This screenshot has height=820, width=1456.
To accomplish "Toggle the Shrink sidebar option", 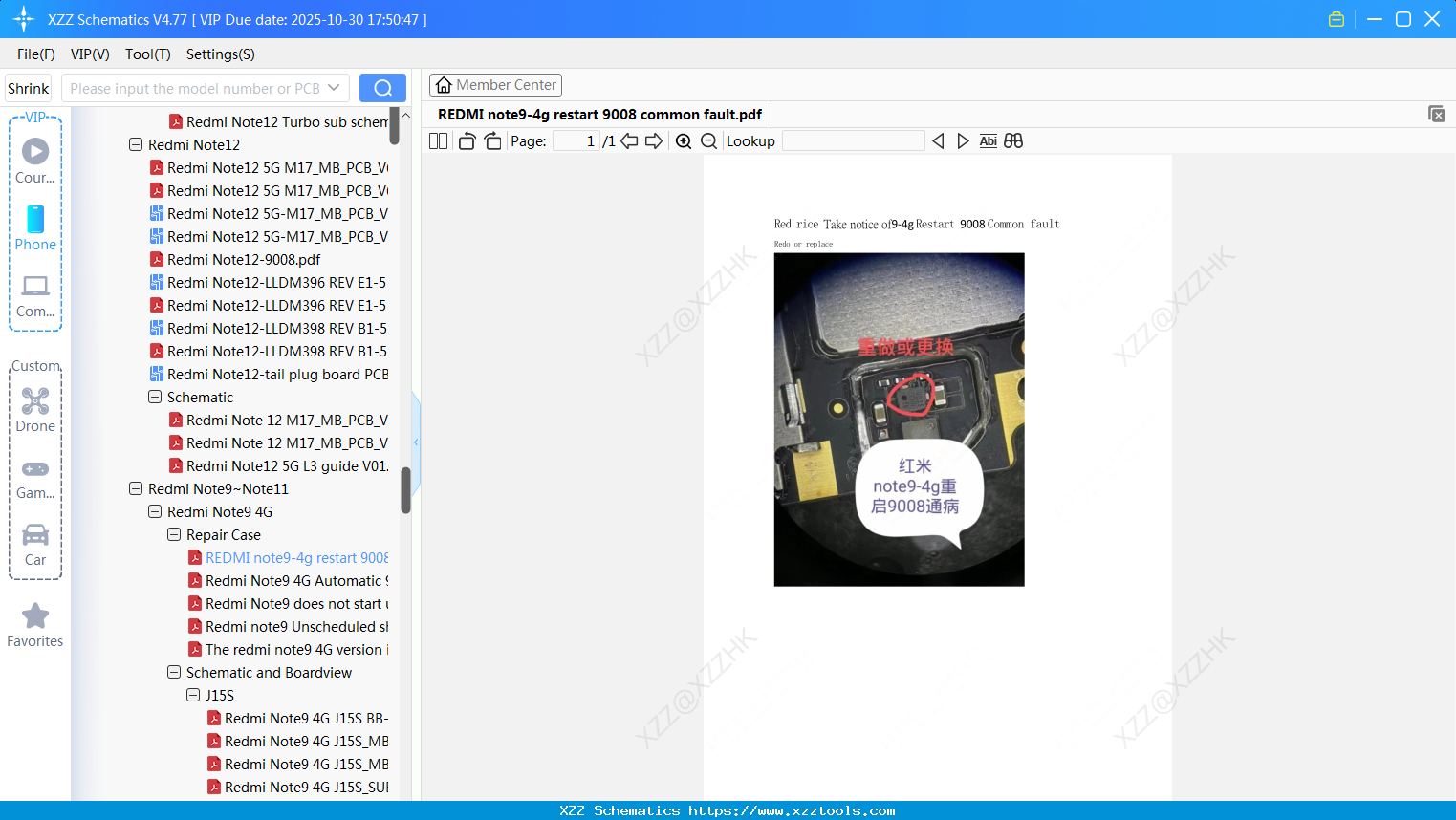I will [x=28, y=87].
